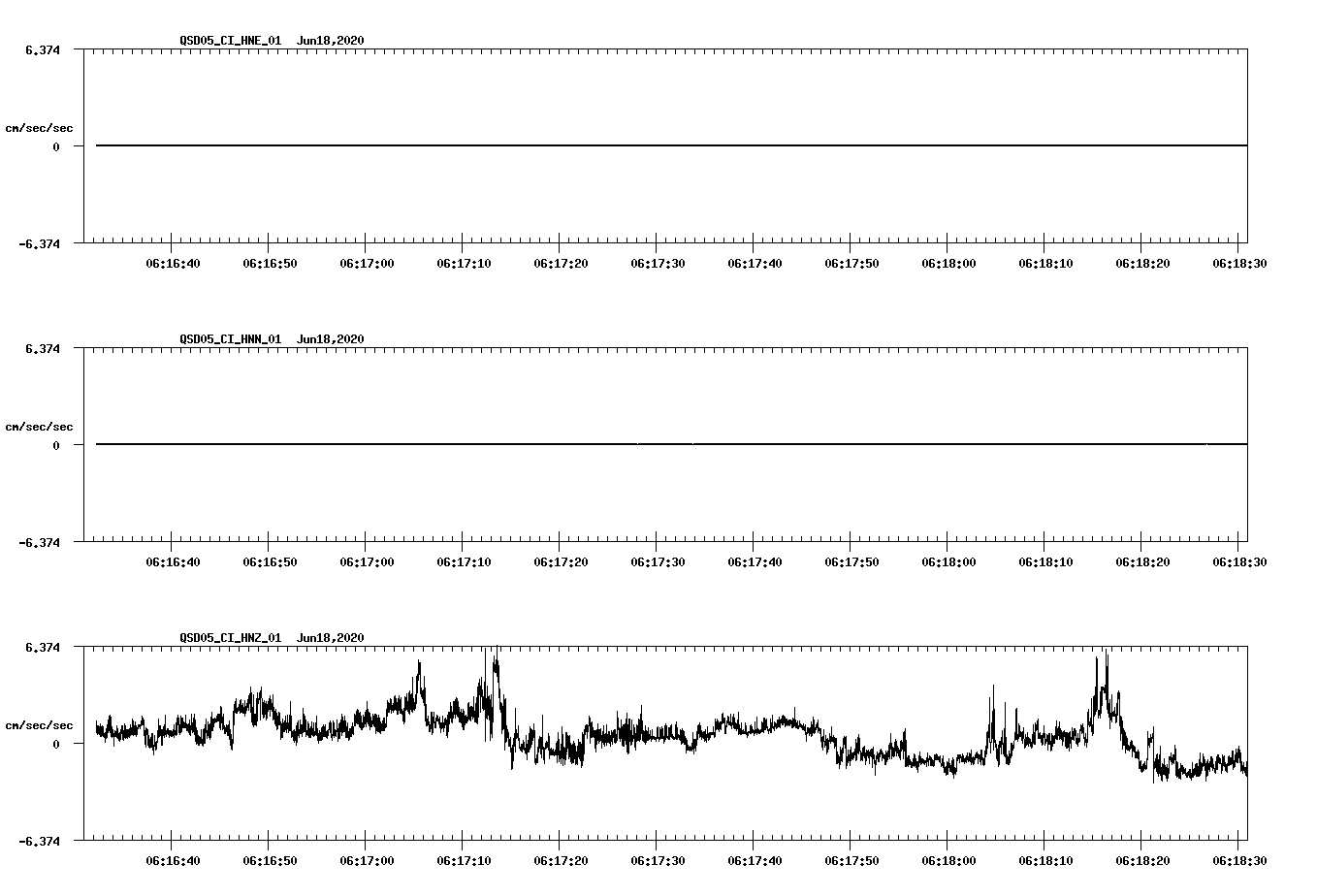
Task: Click 06:18:00 time label under HNZ chart
Action: 948,860
